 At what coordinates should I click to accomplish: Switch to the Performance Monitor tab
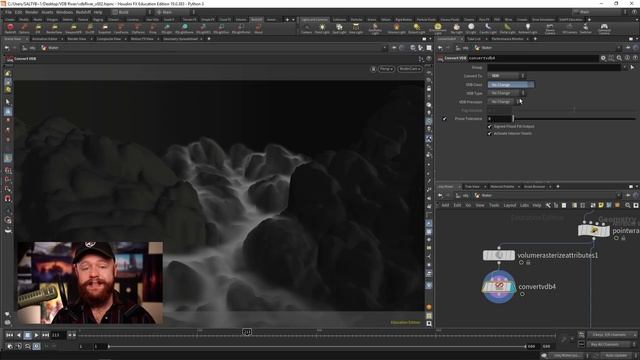pyautogui.click(x=507, y=39)
